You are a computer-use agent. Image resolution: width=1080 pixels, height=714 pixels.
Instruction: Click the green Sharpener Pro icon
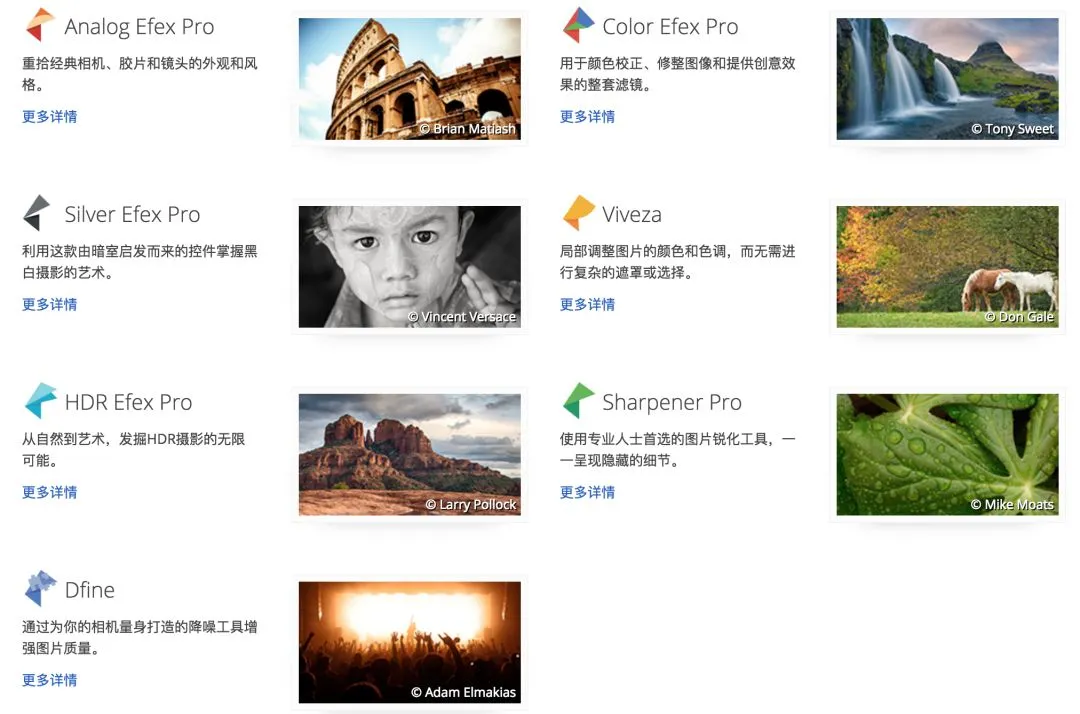(578, 401)
